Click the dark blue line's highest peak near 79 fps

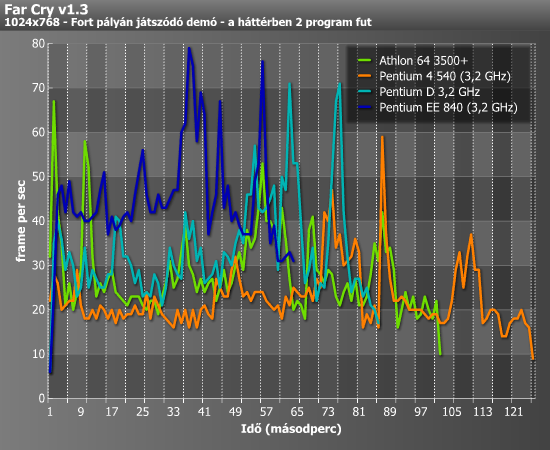pos(189,48)
